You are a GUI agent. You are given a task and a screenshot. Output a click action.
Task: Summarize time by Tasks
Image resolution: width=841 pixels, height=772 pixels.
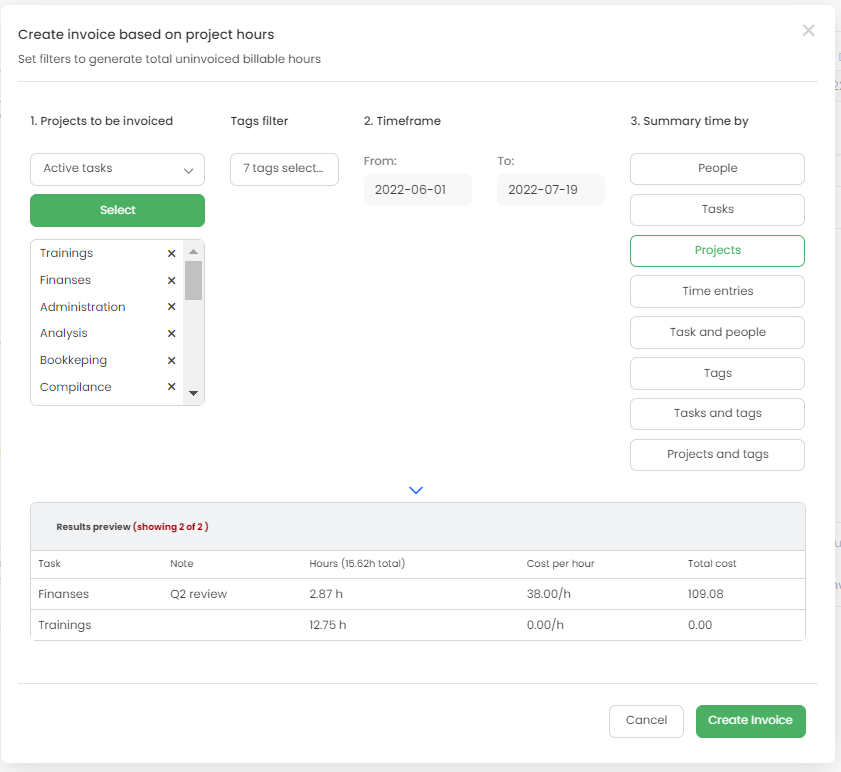point(717,210)
